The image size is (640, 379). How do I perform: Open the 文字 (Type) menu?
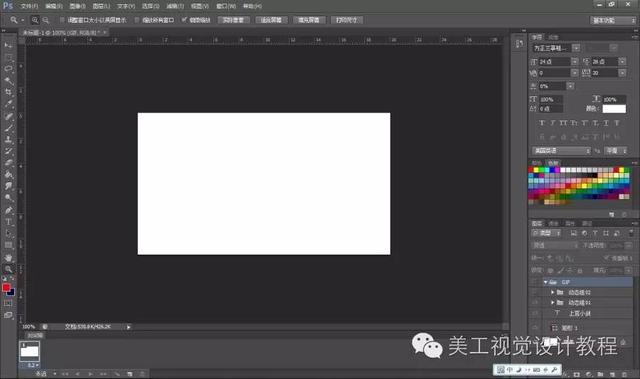click(126, 6)
